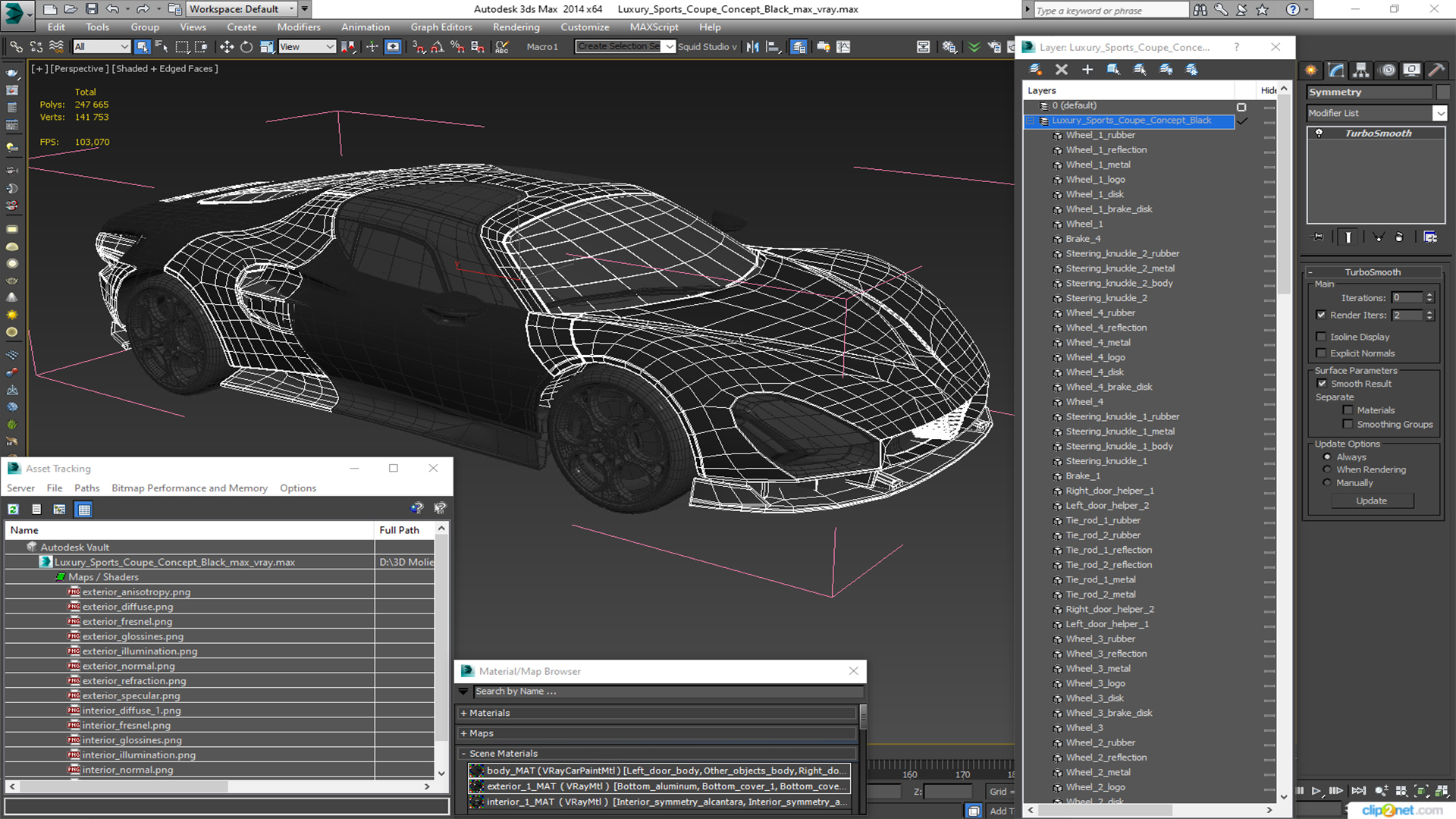Image resolution: width=1456 pixels, height=819 pixels.
Task: Select the Always update radio button
Action: pyautogui.click(x=1327, y=457)
